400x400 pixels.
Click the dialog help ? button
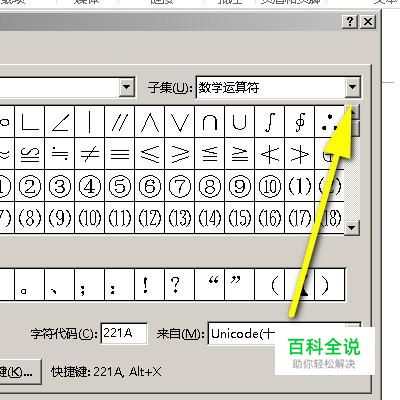[x=350, y=22]
